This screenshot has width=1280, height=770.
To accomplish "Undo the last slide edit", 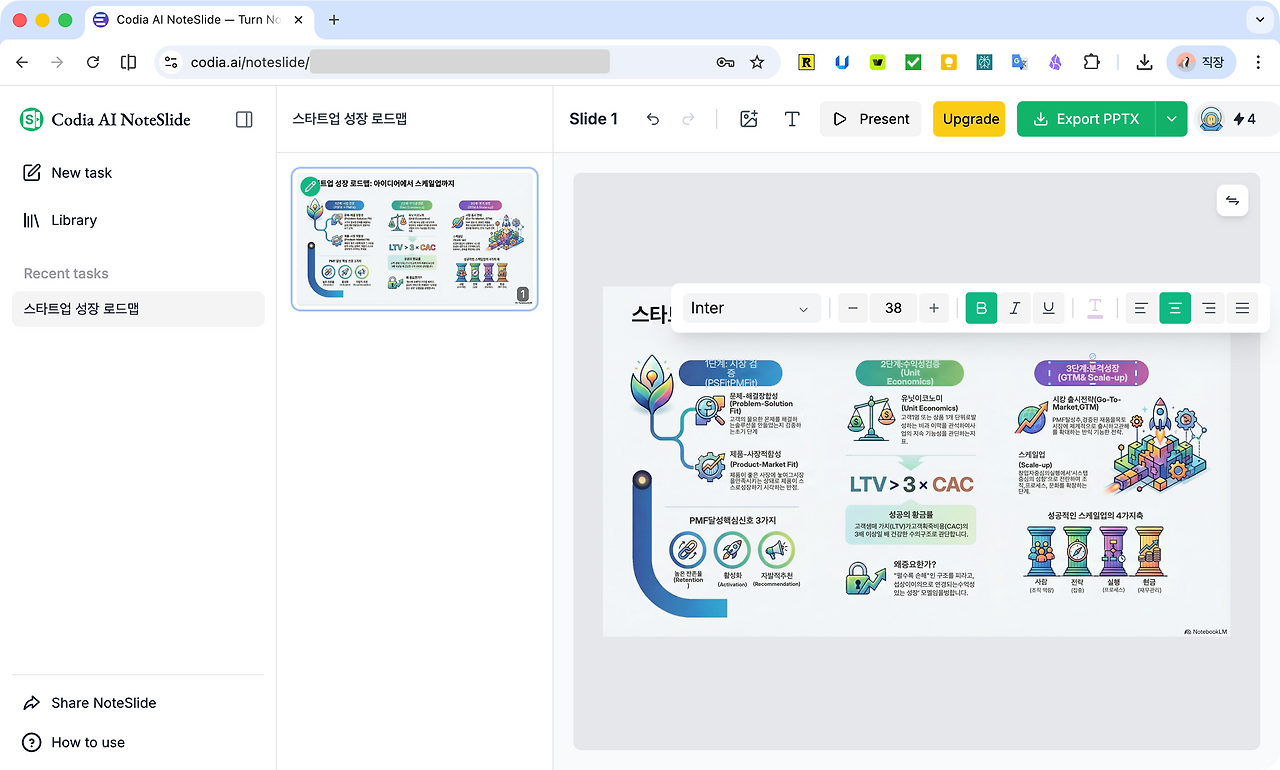I will 653,119.
